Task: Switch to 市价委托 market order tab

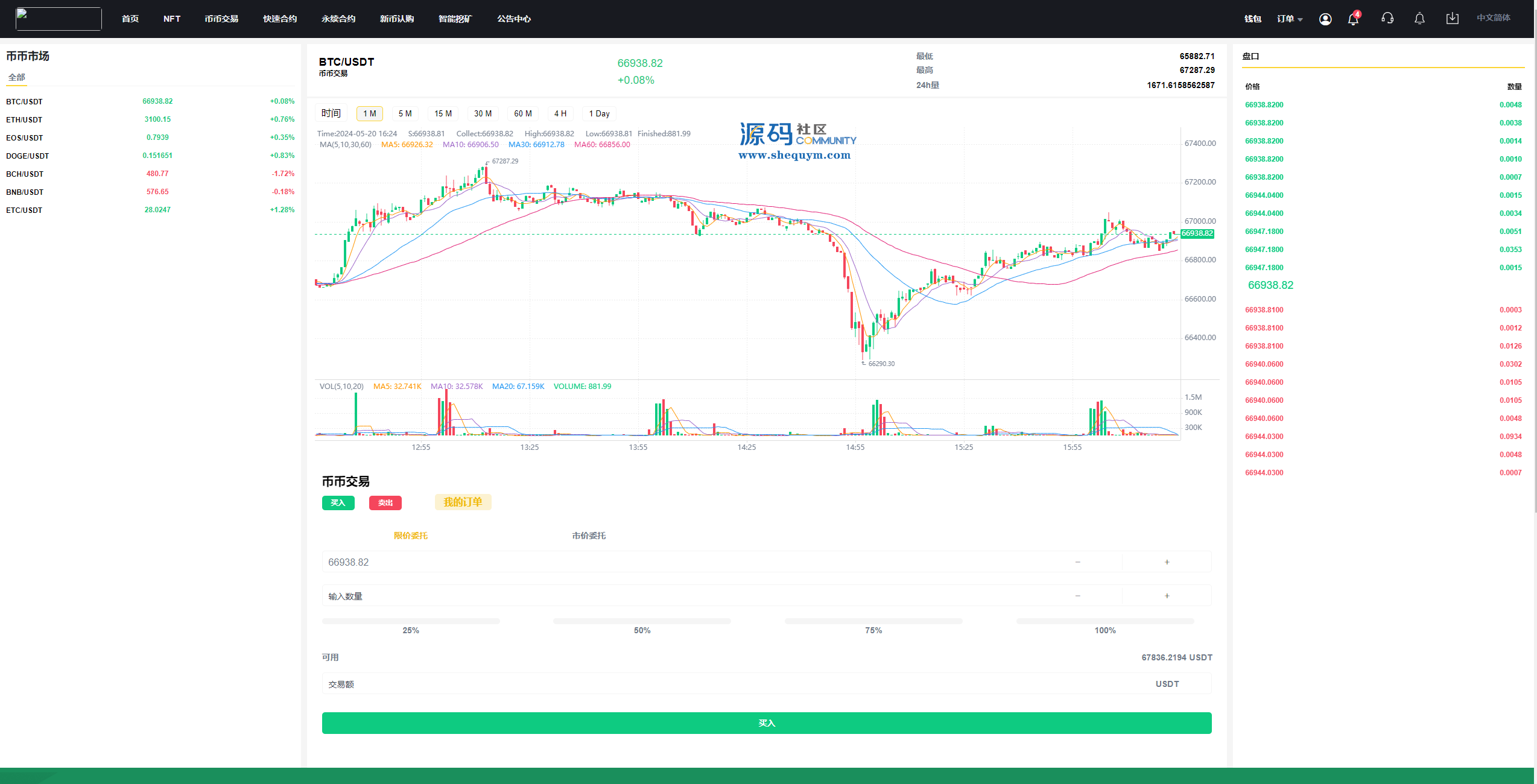Action: tap(589, 536)
